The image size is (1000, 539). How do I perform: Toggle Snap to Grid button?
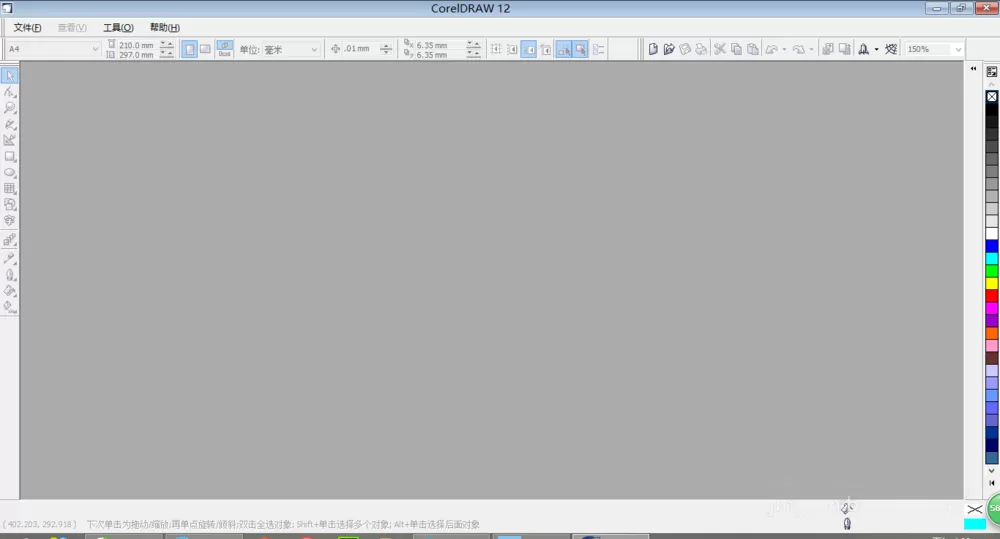[x=496, y=49]
